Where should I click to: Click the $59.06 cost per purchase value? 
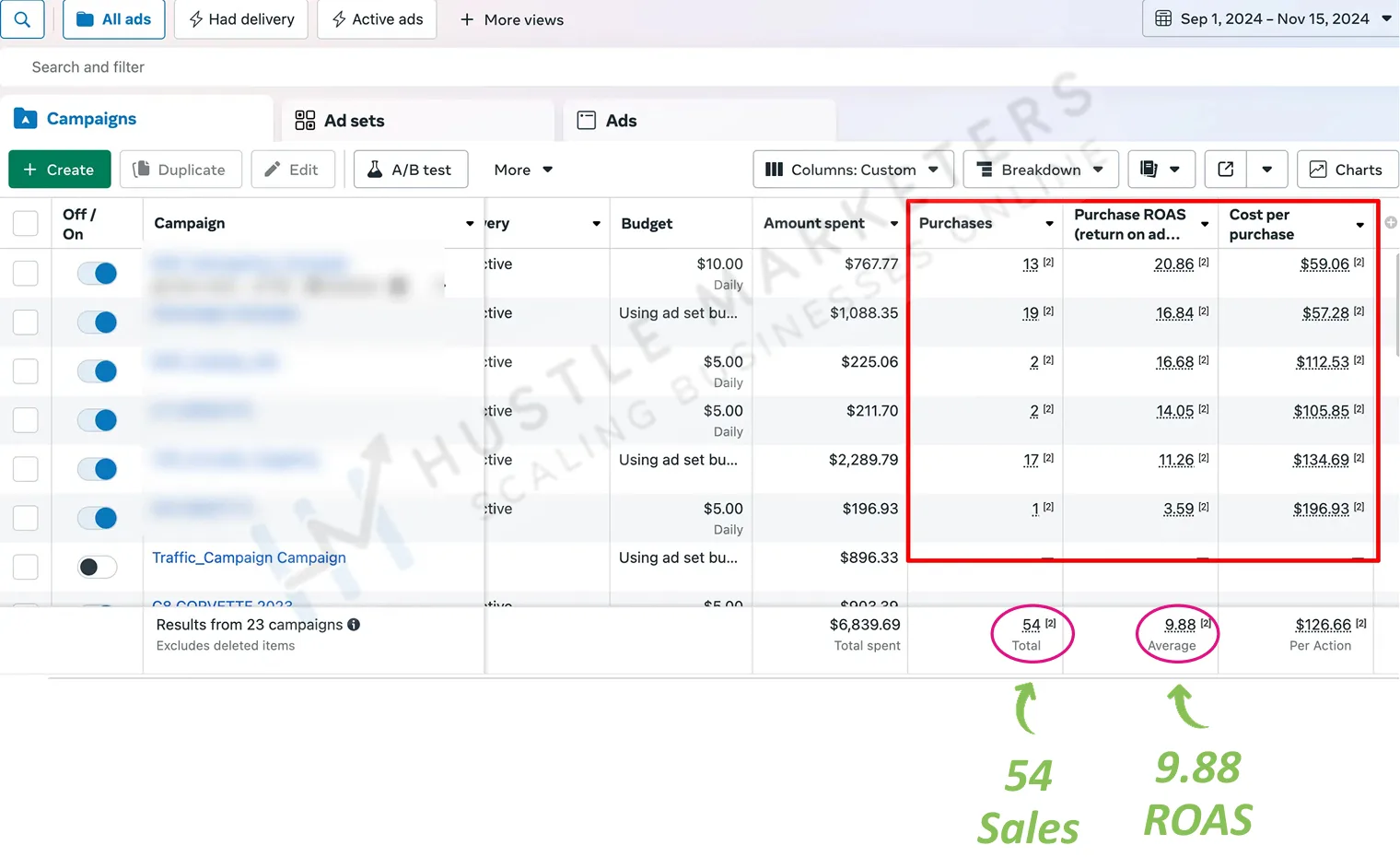(x=1324, y=264)
